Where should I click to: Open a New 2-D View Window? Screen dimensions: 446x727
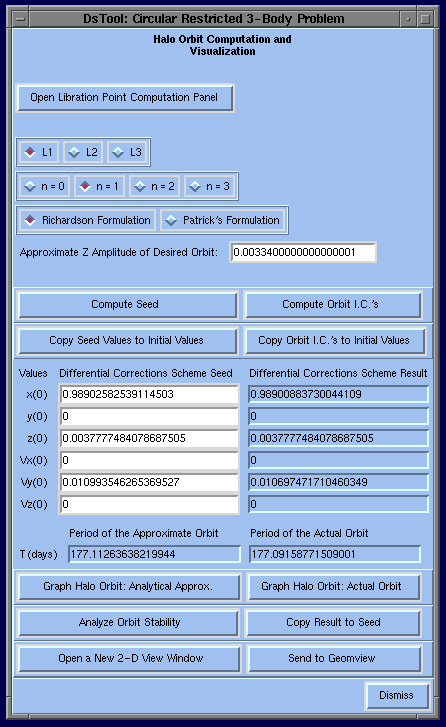click(129, 659)
